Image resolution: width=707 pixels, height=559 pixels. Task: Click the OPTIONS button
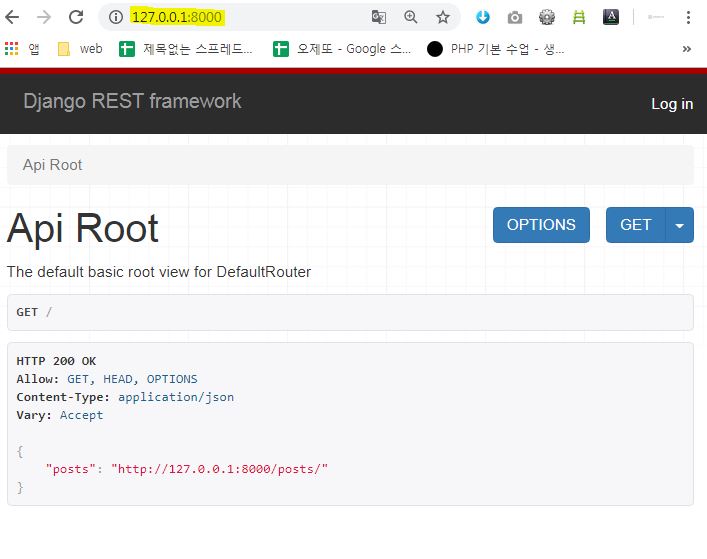541,225
